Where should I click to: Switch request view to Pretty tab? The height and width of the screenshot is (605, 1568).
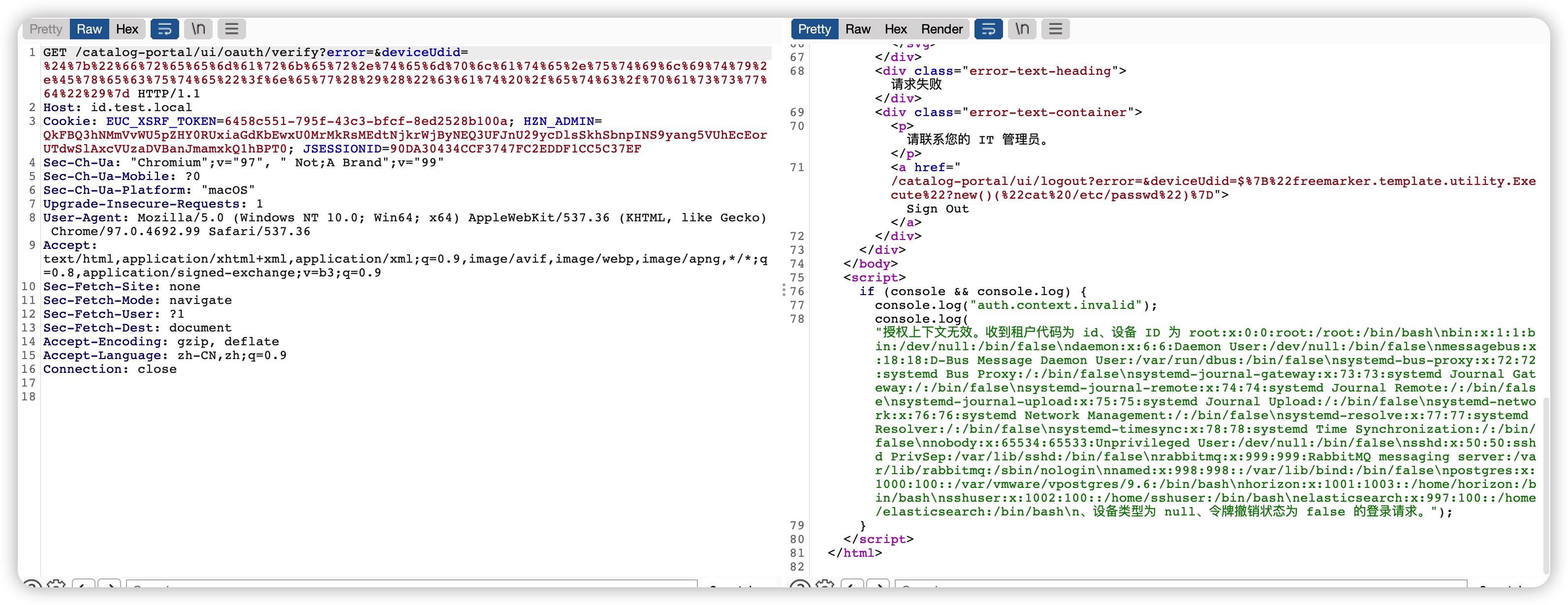pyautogui.click(x=46, y=29)
